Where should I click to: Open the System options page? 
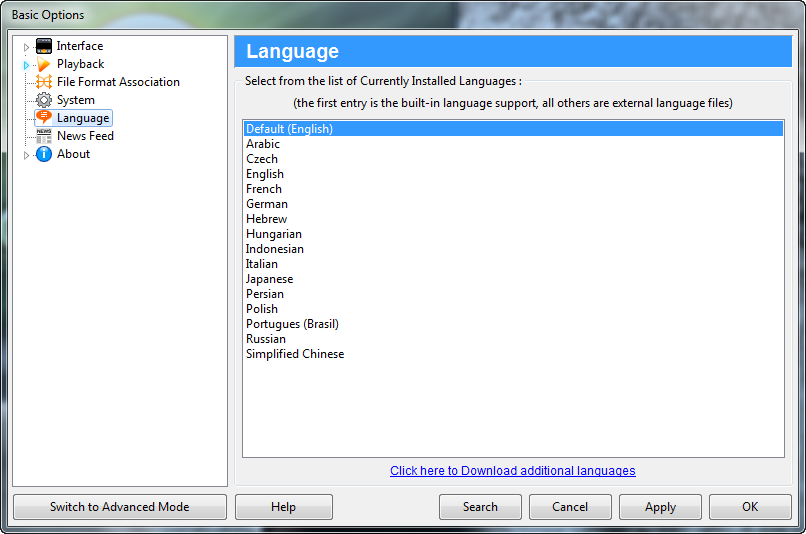point(76,100)
